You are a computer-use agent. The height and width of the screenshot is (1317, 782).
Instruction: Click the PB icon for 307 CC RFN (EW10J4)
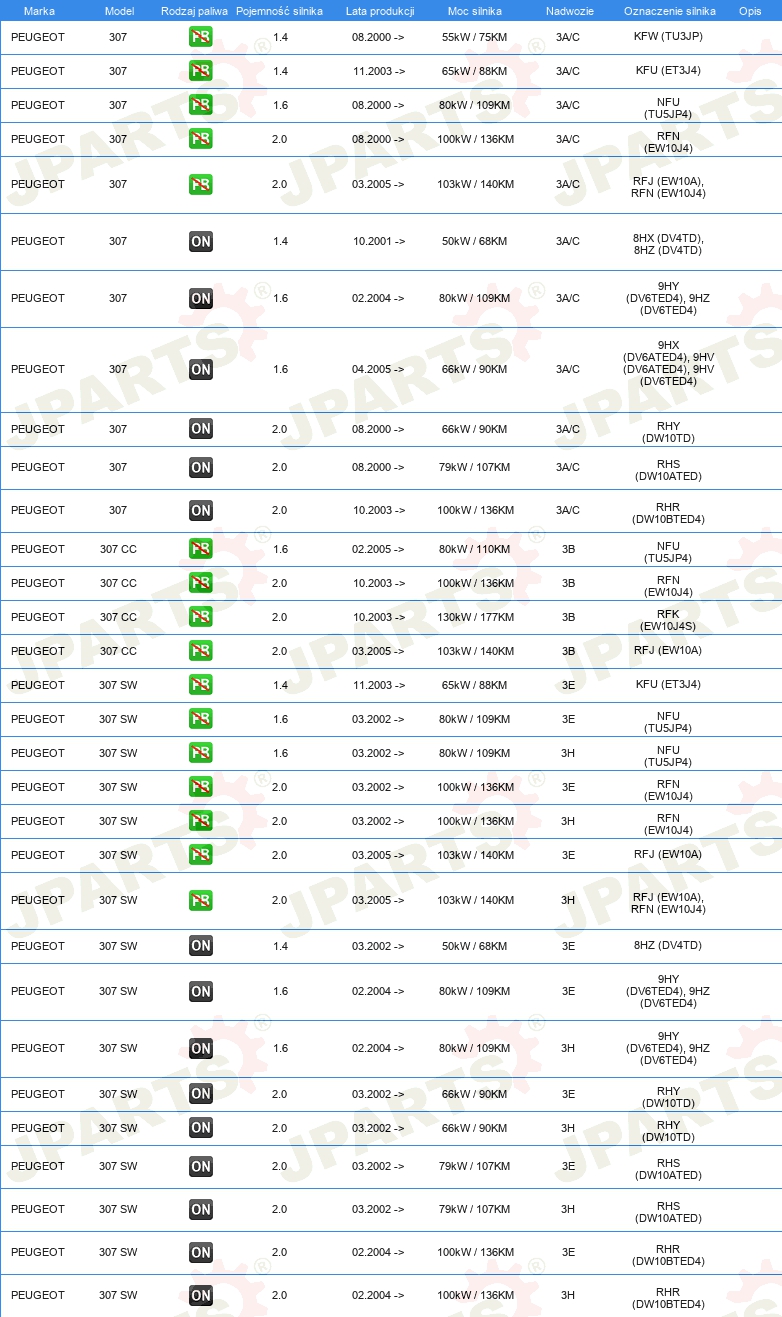(x=201, y=583)
